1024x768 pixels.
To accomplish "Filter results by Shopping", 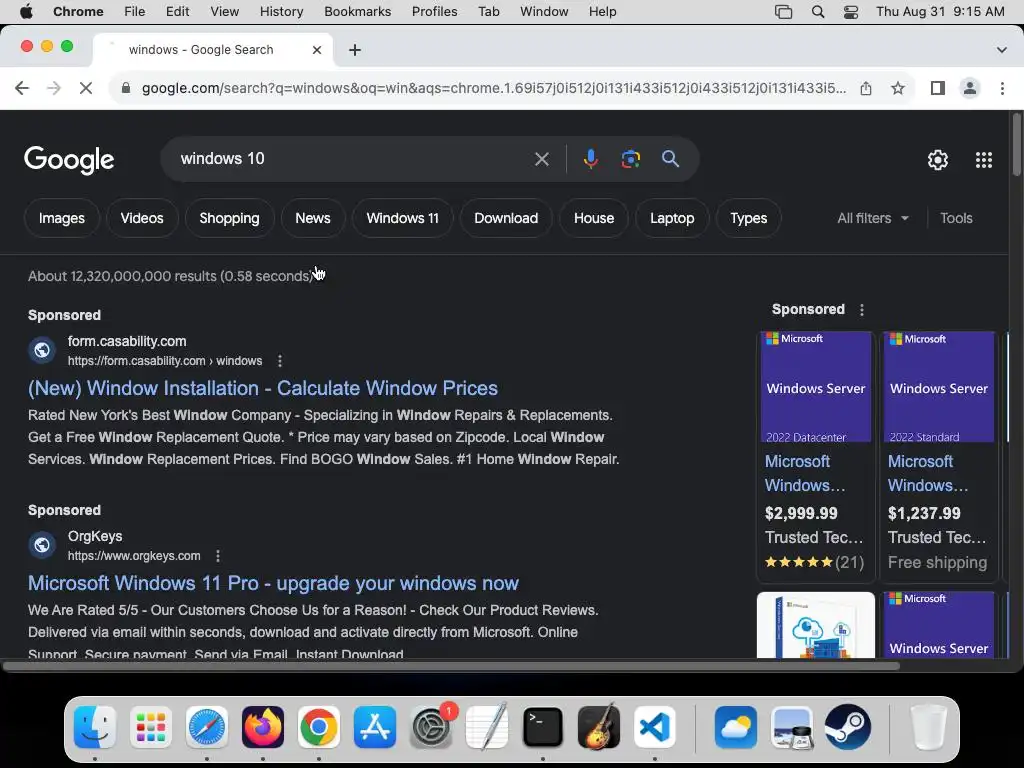I will click(x=229, y=218).
